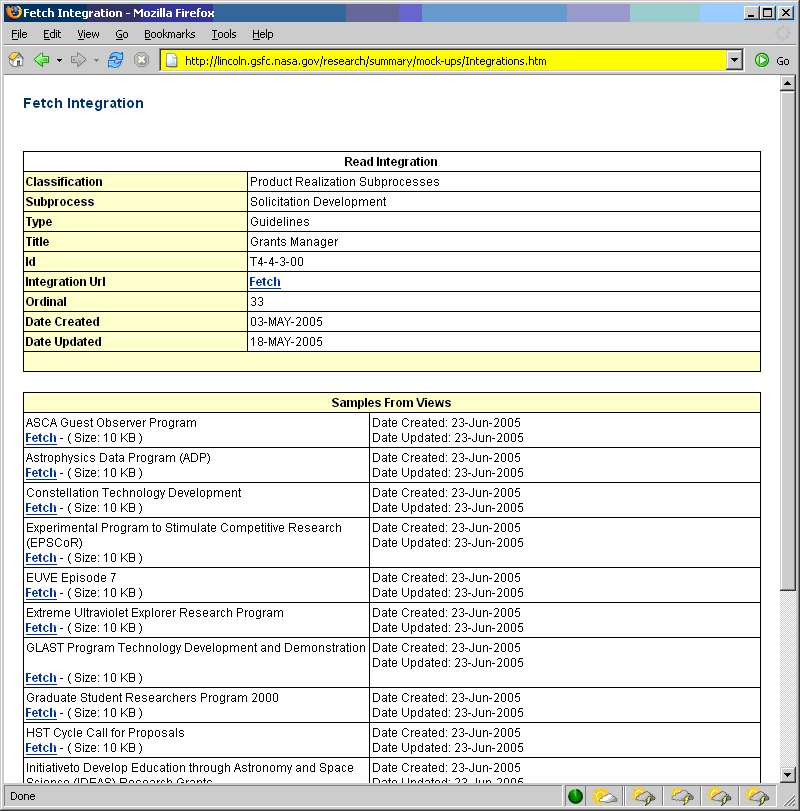Fetch the Extreme Ultraviolet Explorer Research Program sample
Image resolution: width=800 pixels, height=811 pixels.
[x=41, y=628]
